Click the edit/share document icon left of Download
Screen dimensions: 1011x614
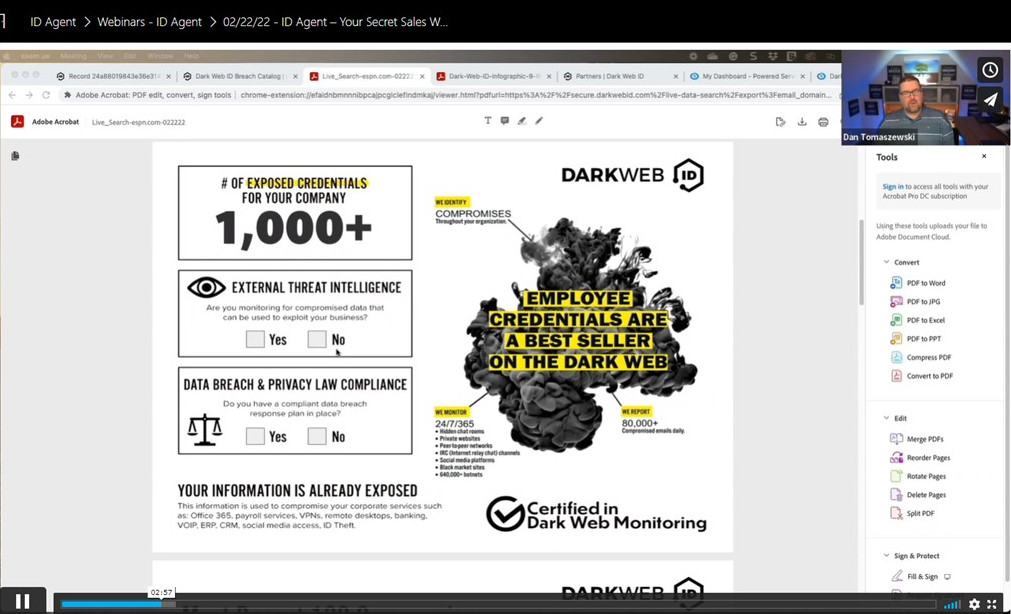click(781, 122)
